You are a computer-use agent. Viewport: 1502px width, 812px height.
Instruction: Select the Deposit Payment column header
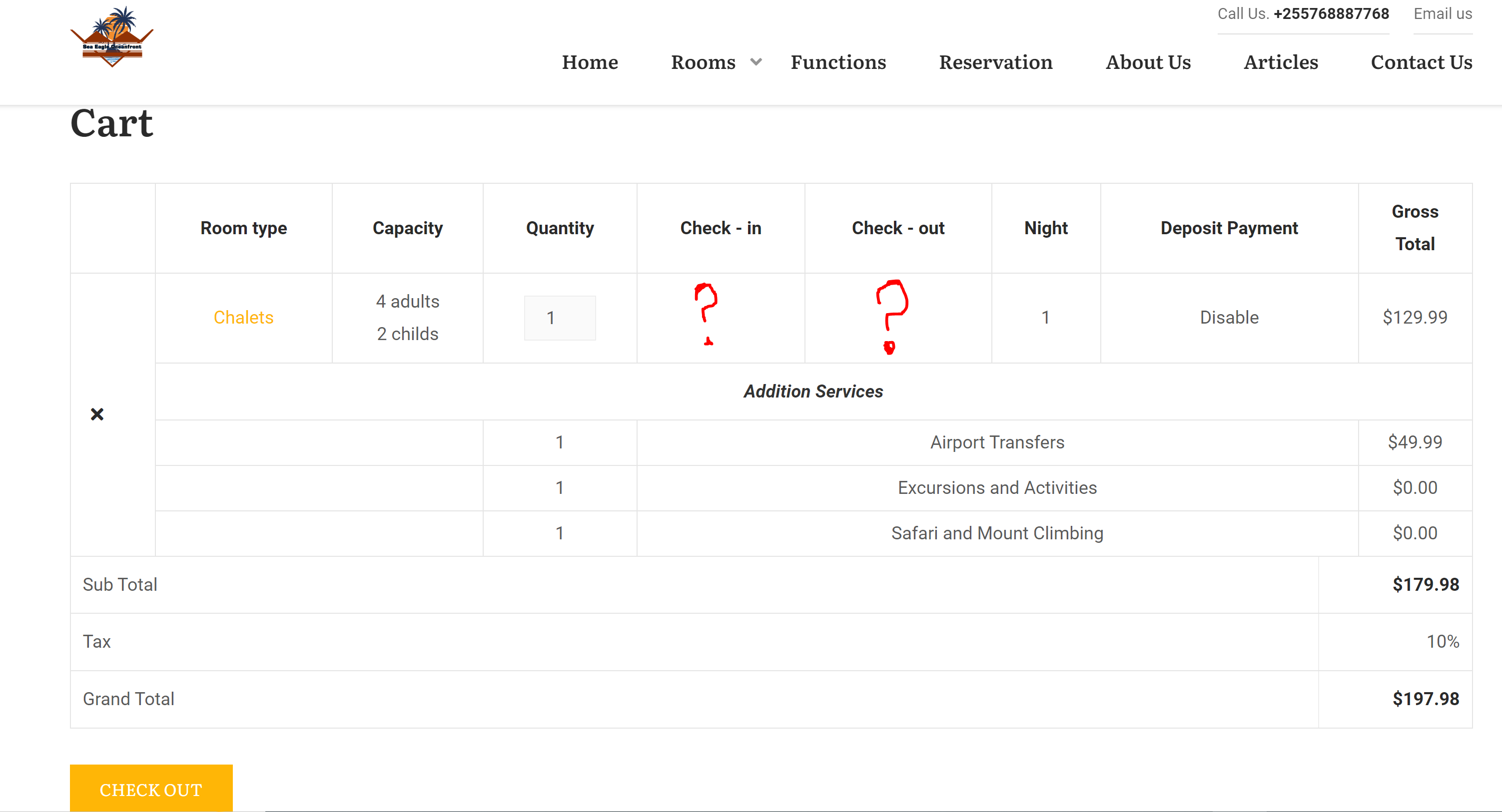coord(1229,228)
